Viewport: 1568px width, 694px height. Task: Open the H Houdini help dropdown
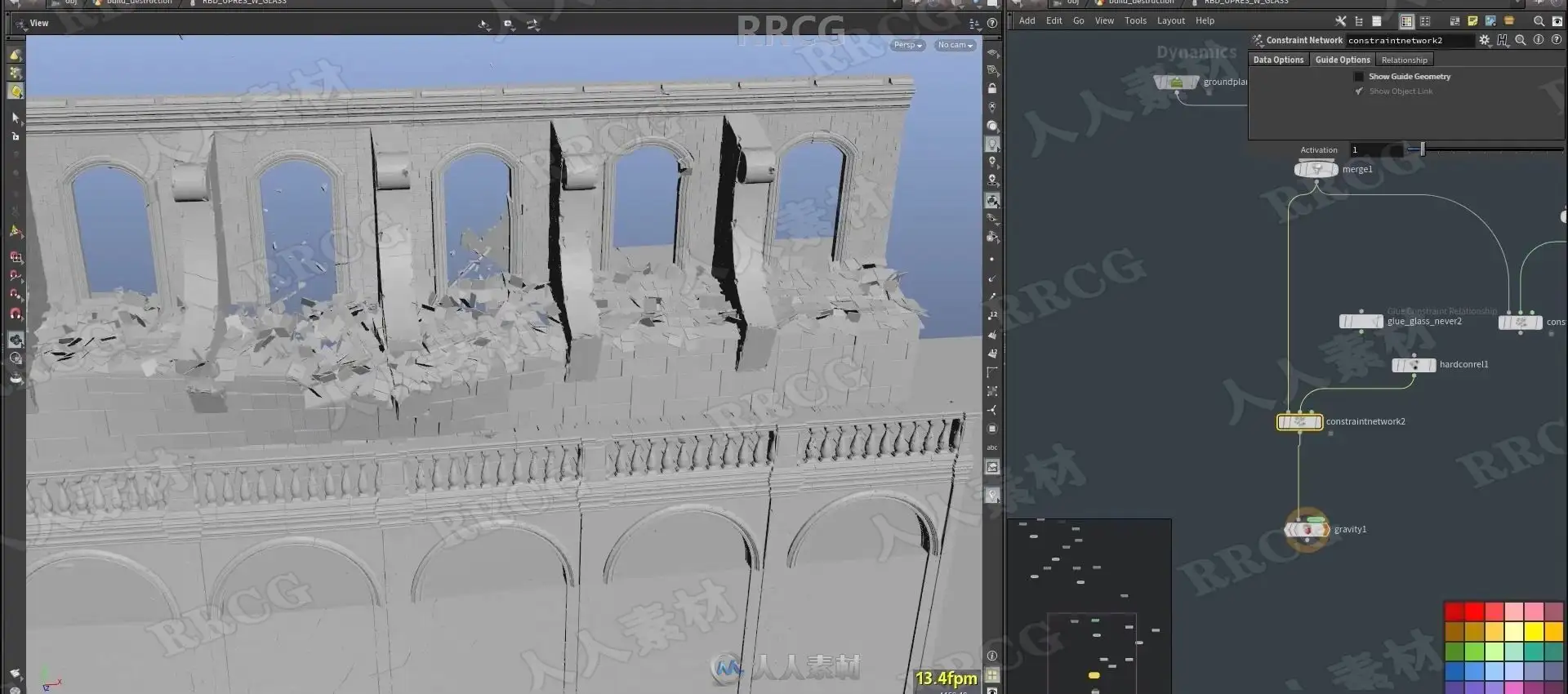point(1503,39)
